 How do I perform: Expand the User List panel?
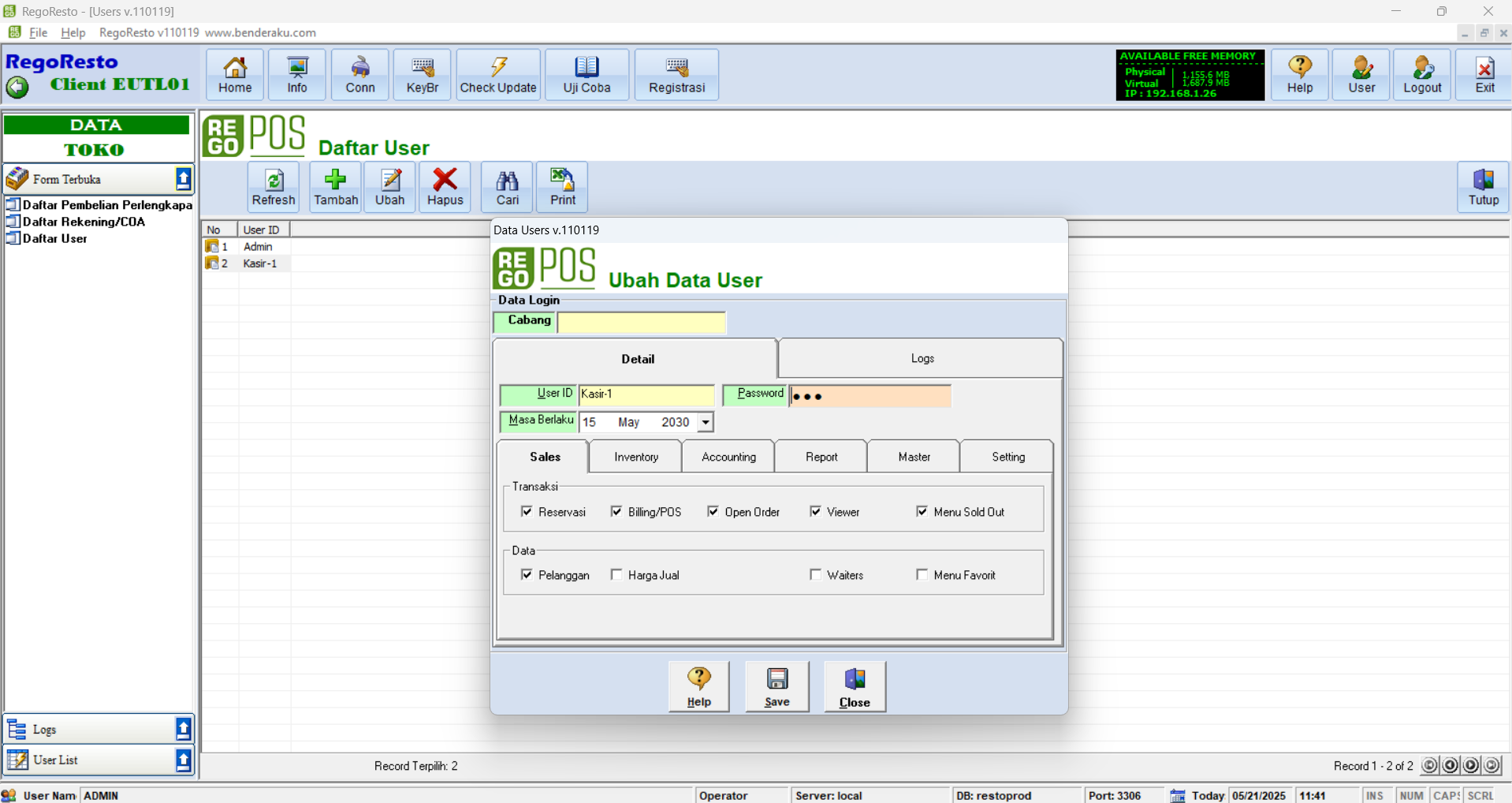pos(183,760)
